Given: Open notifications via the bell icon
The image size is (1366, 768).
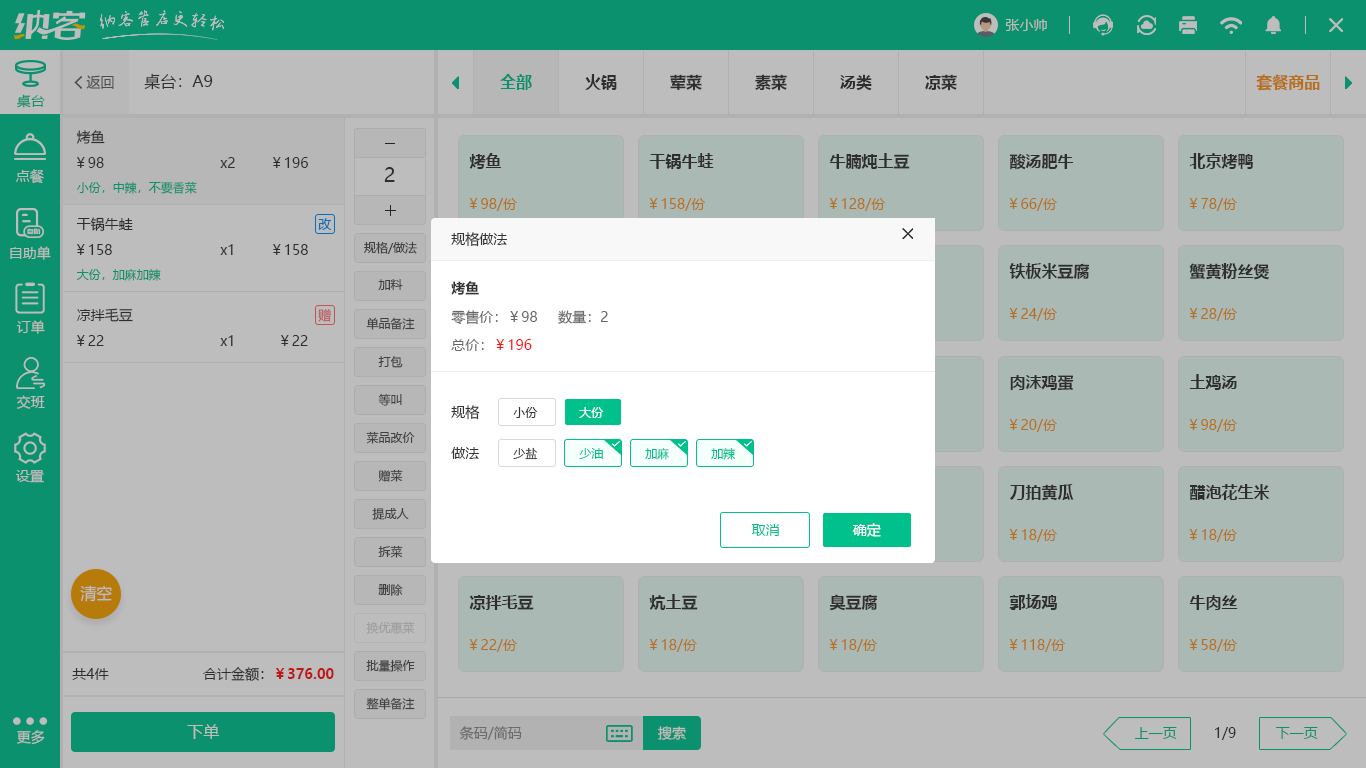Looking at the screenshot, I should (1273, 24).
